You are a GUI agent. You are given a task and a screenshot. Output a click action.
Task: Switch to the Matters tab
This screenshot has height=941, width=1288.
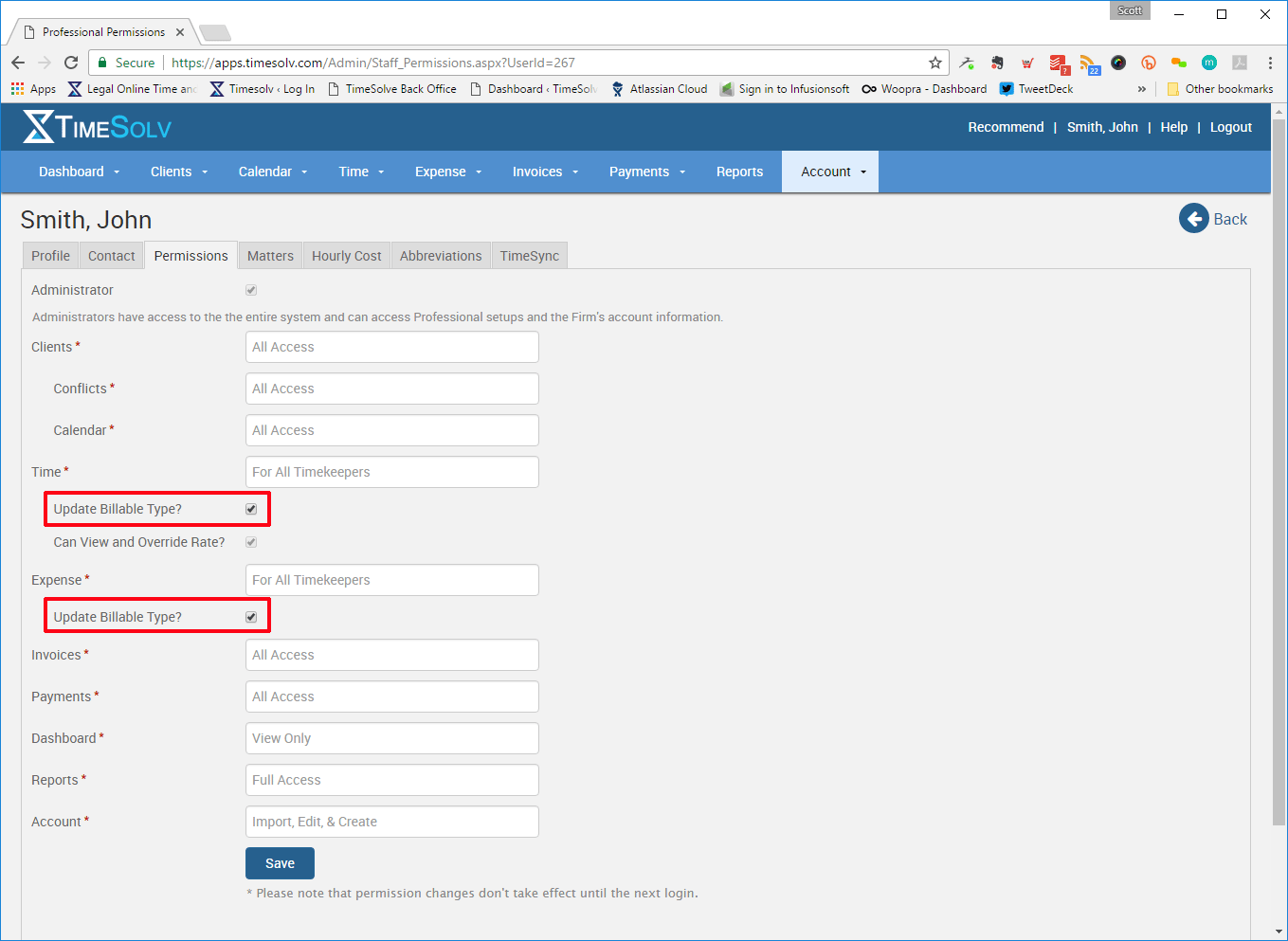[270, 255]
